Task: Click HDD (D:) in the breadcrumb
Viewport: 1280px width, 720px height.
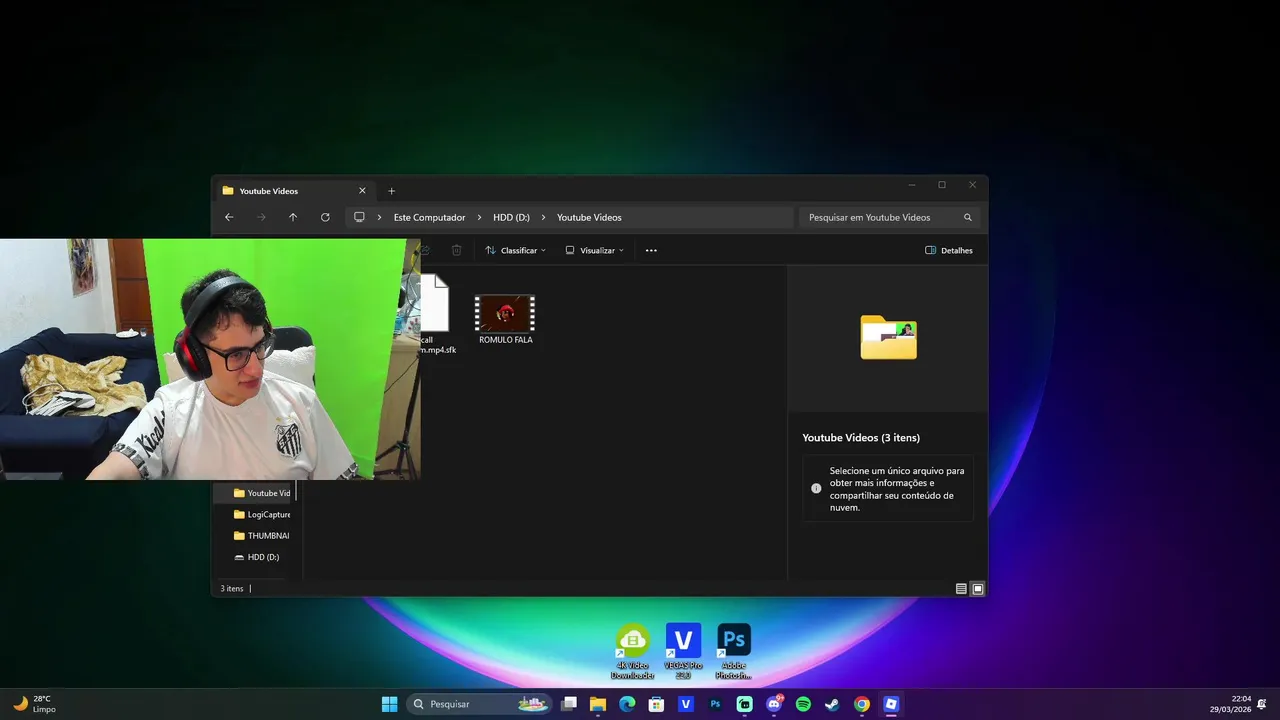Action: click(x=511, y=217)
